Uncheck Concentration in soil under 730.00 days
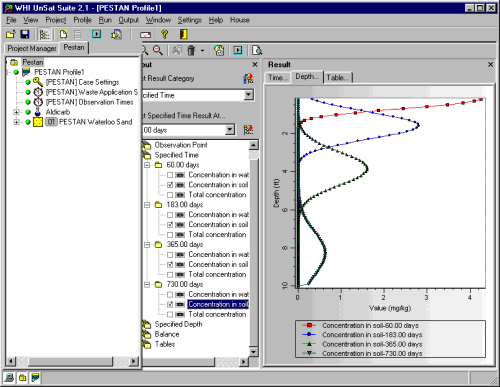 [170, 304]
